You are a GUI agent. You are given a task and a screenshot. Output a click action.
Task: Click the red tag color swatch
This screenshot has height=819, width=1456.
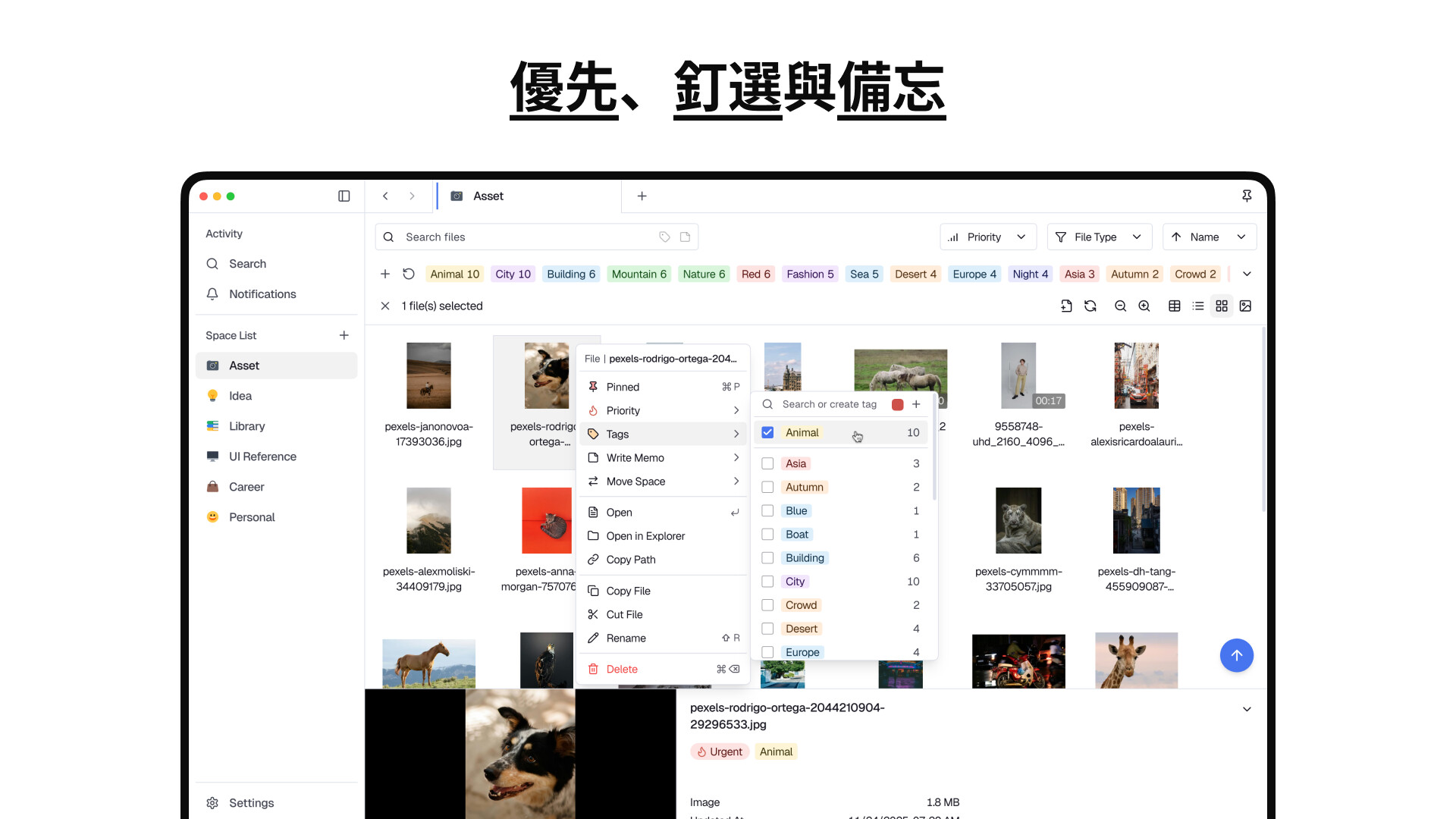tap(897, 405)
